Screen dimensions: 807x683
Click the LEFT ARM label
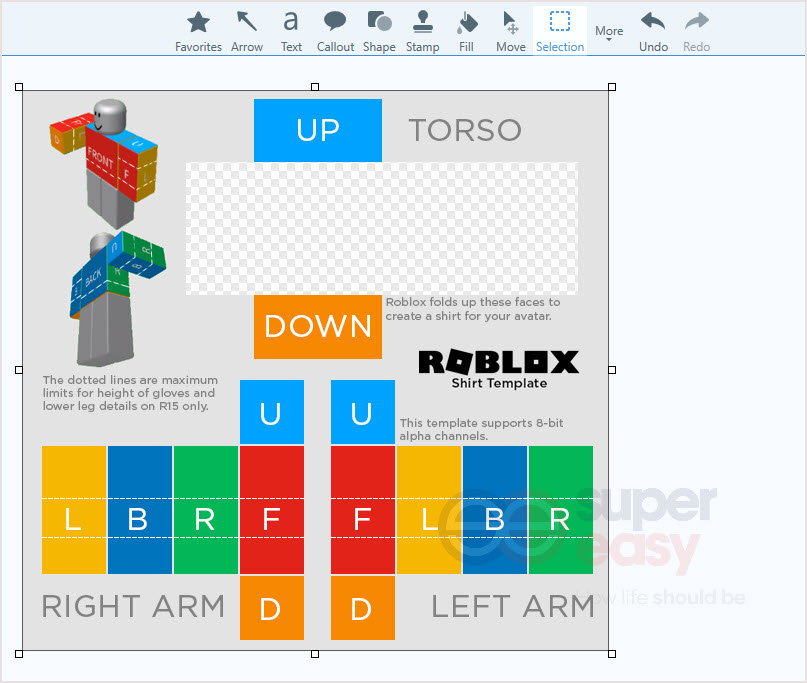[513, 606]
